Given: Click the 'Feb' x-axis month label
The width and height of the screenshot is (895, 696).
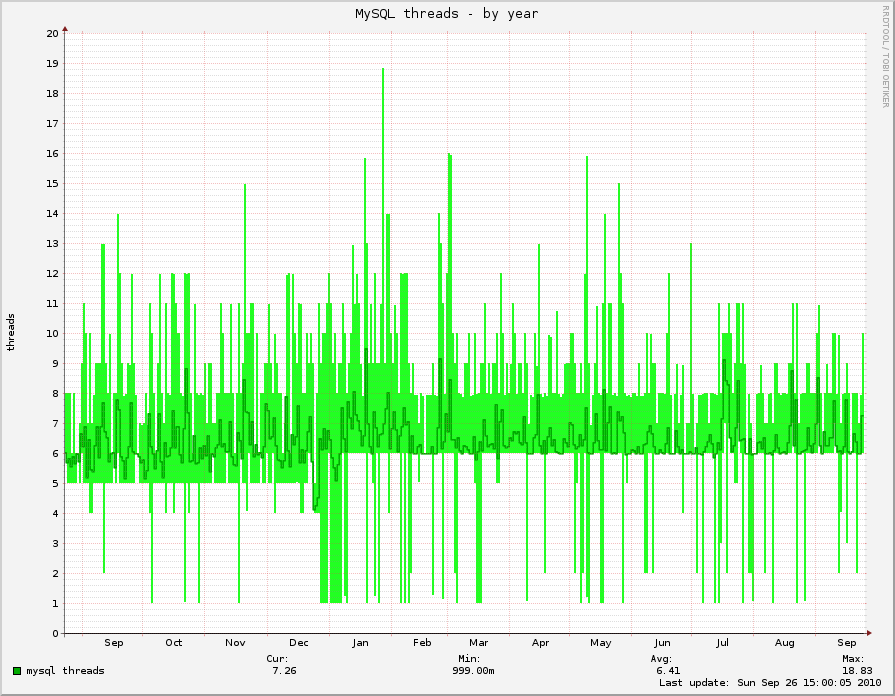Looking at the screenshot, I should pos(422,642).
